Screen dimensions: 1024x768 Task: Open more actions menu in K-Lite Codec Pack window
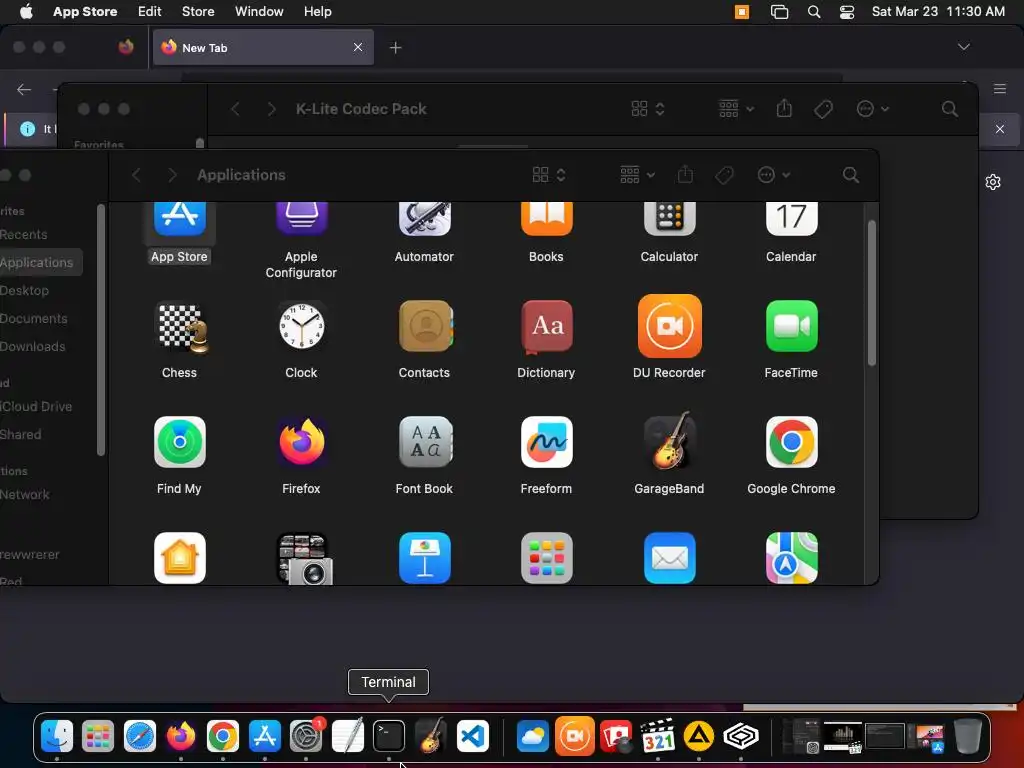pos(873,109)
